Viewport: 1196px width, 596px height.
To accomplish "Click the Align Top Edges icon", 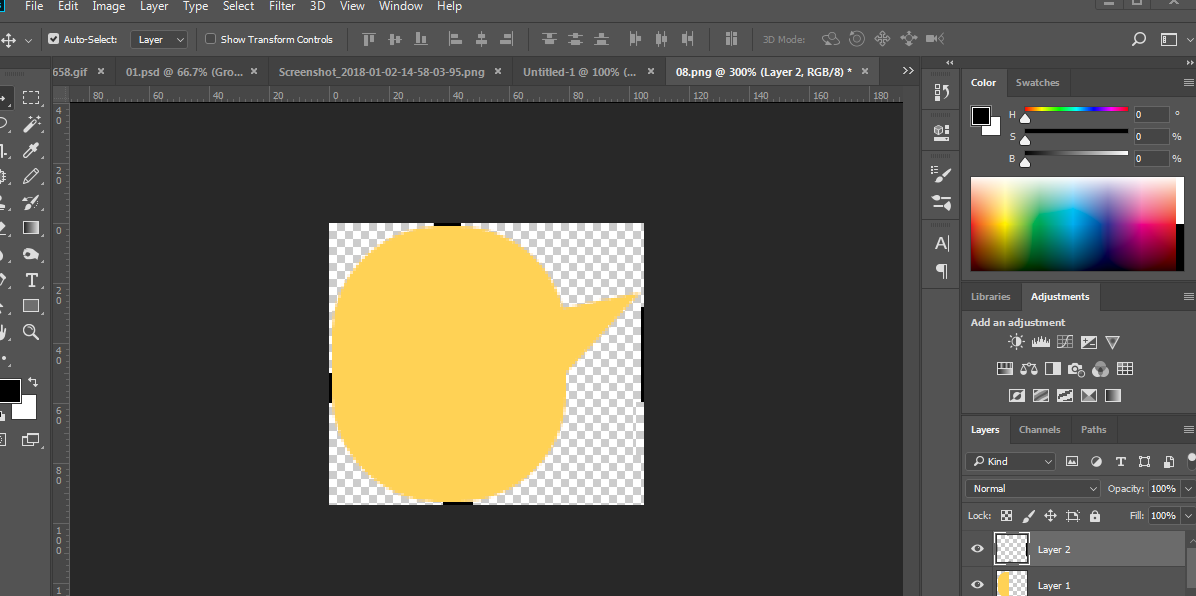I will [x=369, y=39].
